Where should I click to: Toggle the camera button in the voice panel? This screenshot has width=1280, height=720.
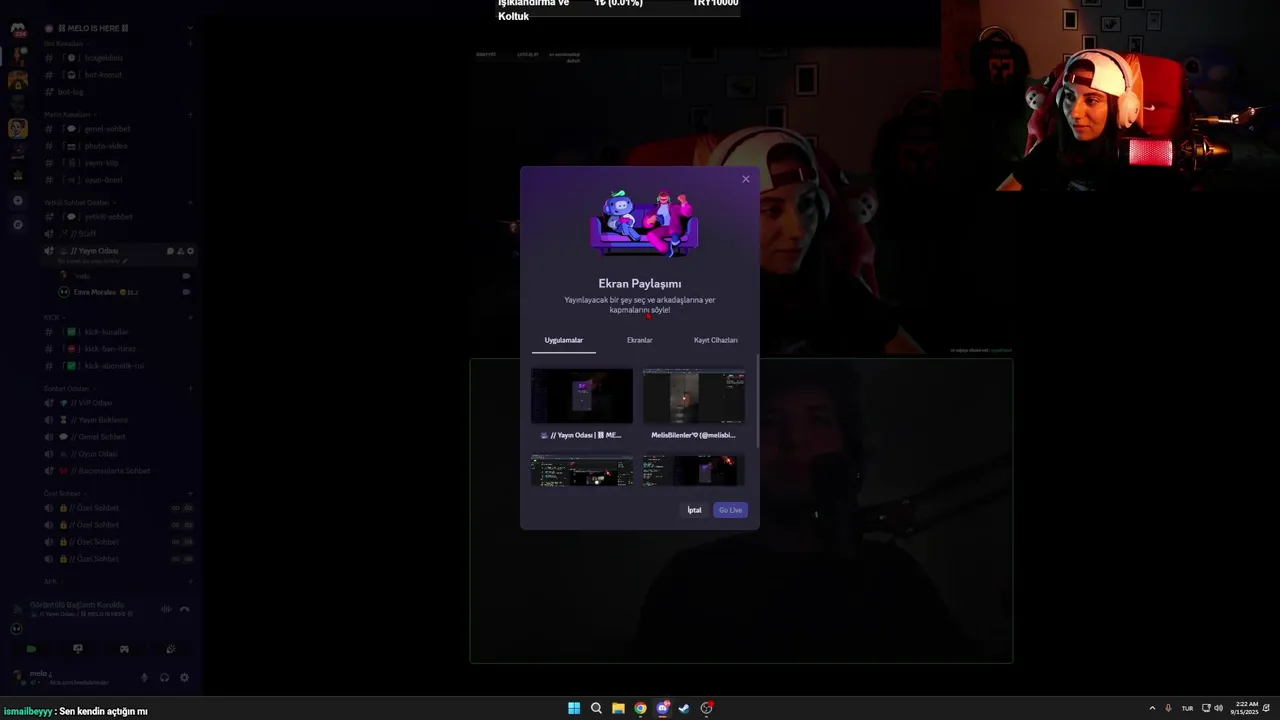pos(31,649)
